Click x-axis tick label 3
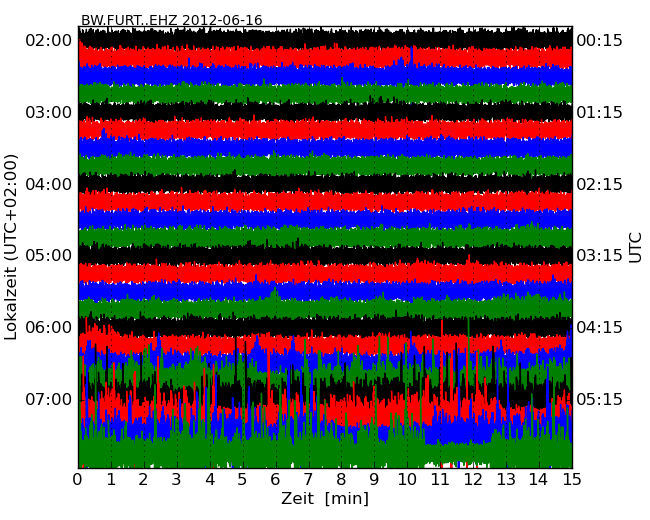Viewport: 650px width, 520px height. point(177,479)
